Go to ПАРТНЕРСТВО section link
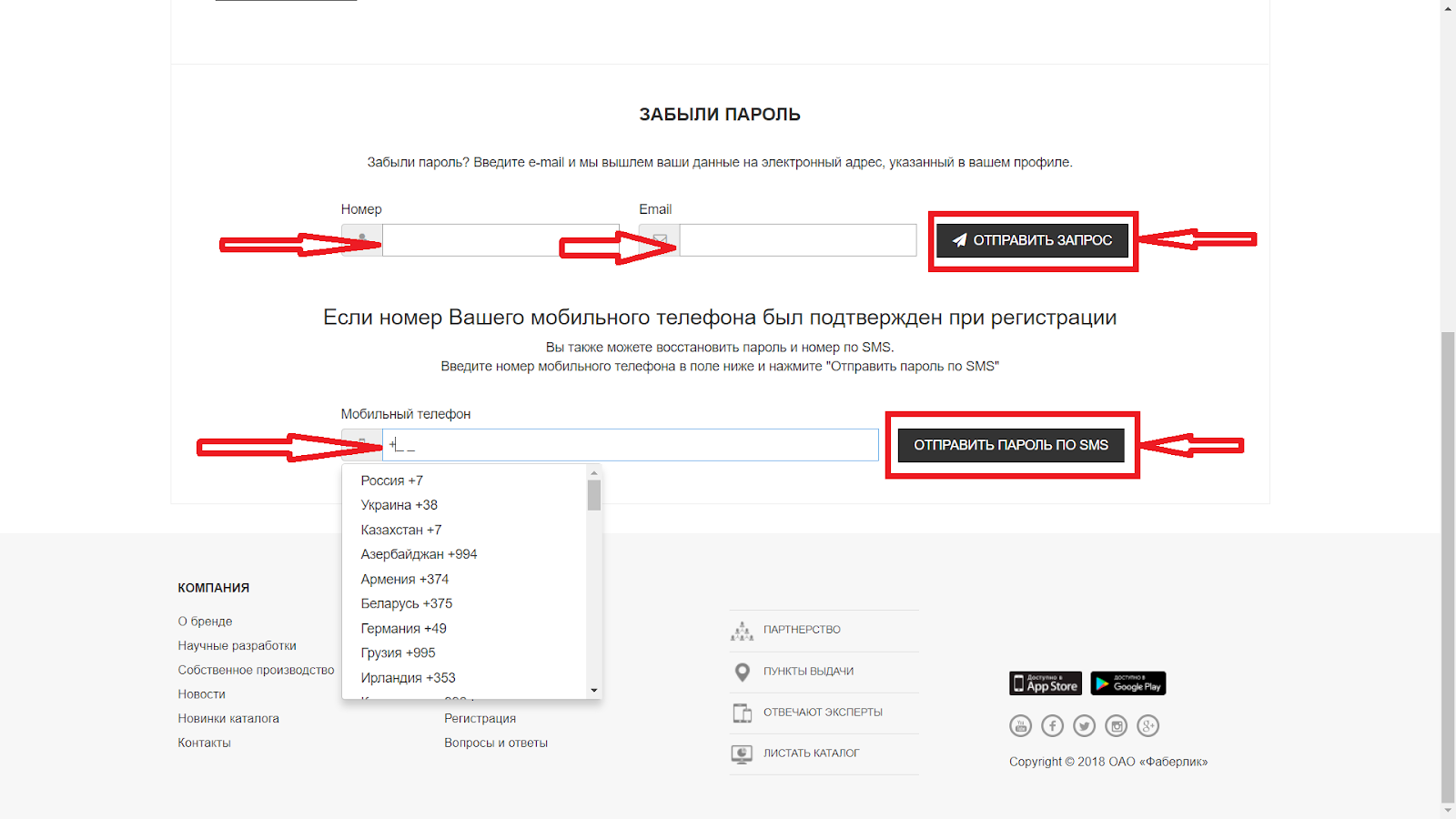Image resolution: width=1456 pixels, height=819 pixels. pos(802,630)
